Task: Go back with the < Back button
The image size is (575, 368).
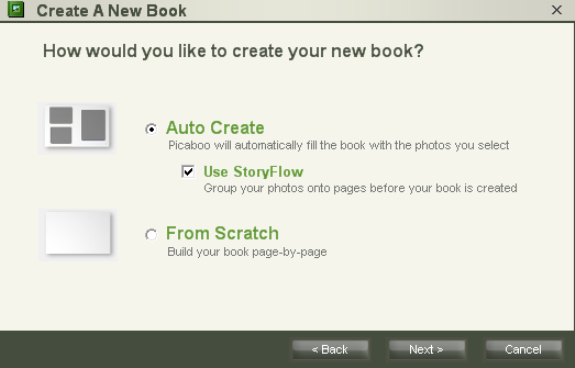Action: [x=330, y=349]
